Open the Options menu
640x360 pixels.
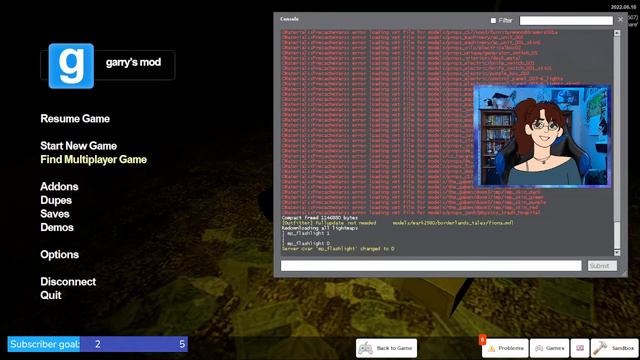pos(60,255)
